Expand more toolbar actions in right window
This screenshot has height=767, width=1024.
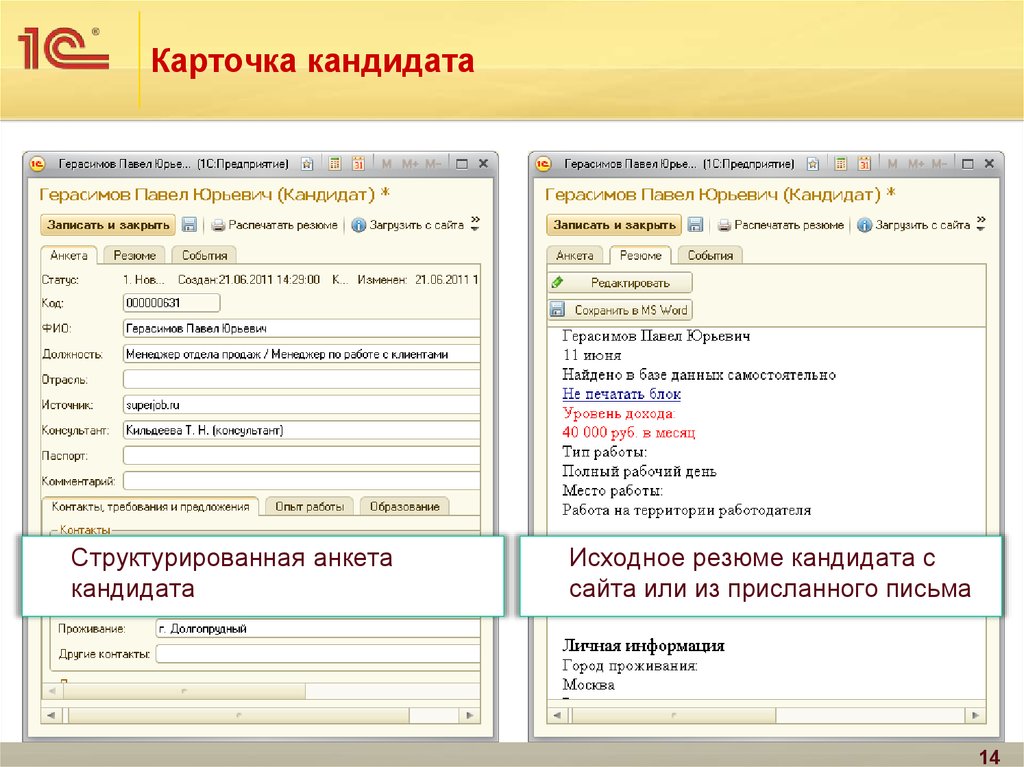pyautogui.click(x=981, y=223)
